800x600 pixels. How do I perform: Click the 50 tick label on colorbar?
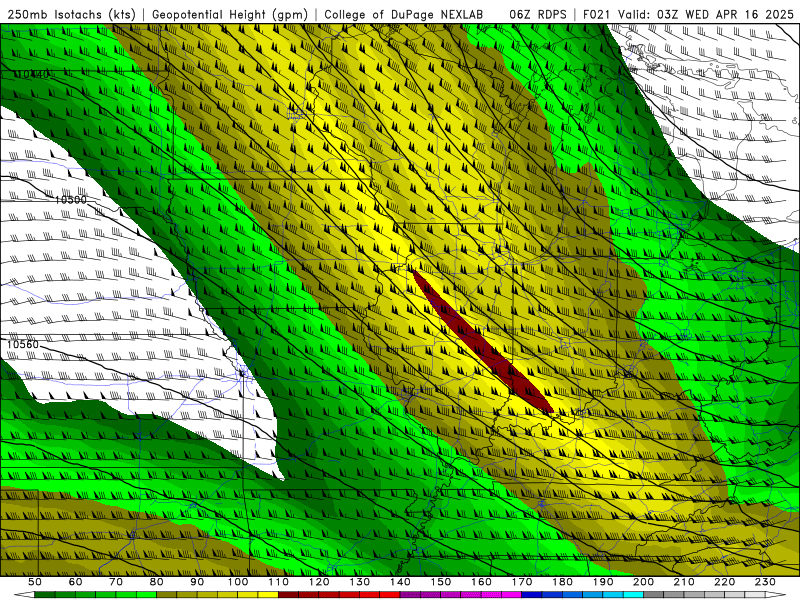click(x=35, y=582)
